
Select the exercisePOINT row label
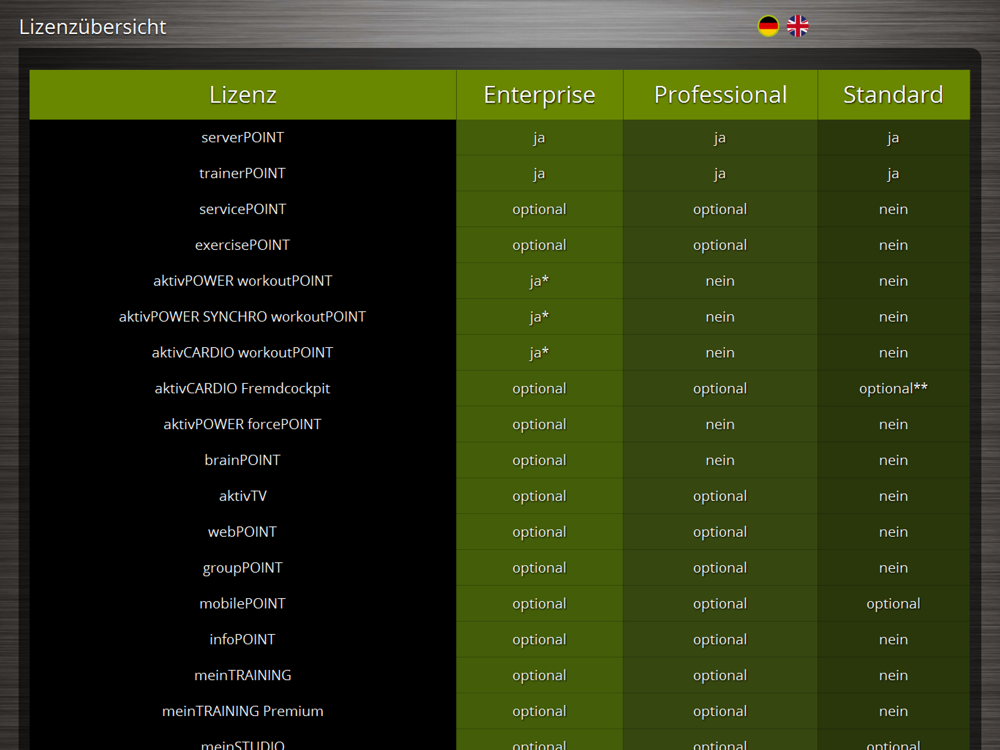(x=242, y=244)
